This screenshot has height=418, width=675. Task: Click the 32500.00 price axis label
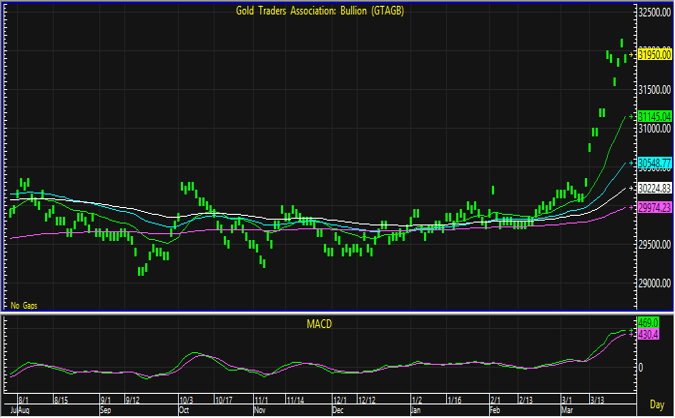(652, 12)
